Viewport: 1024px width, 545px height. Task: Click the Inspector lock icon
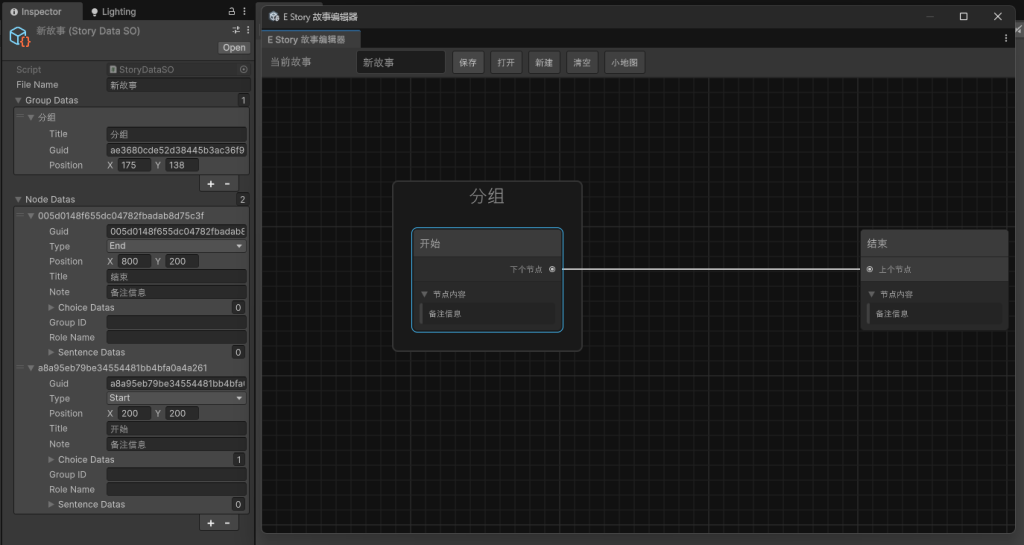[x=233, y=12]
